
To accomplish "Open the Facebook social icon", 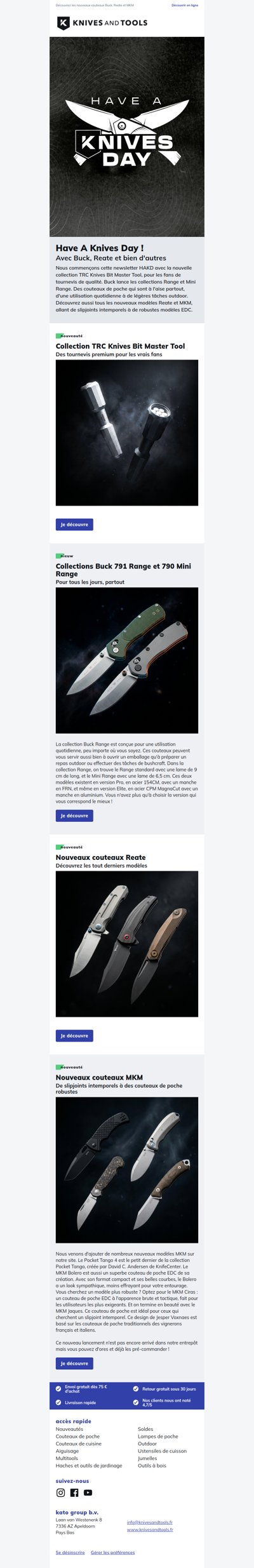I will click(x=74, y=1492).
